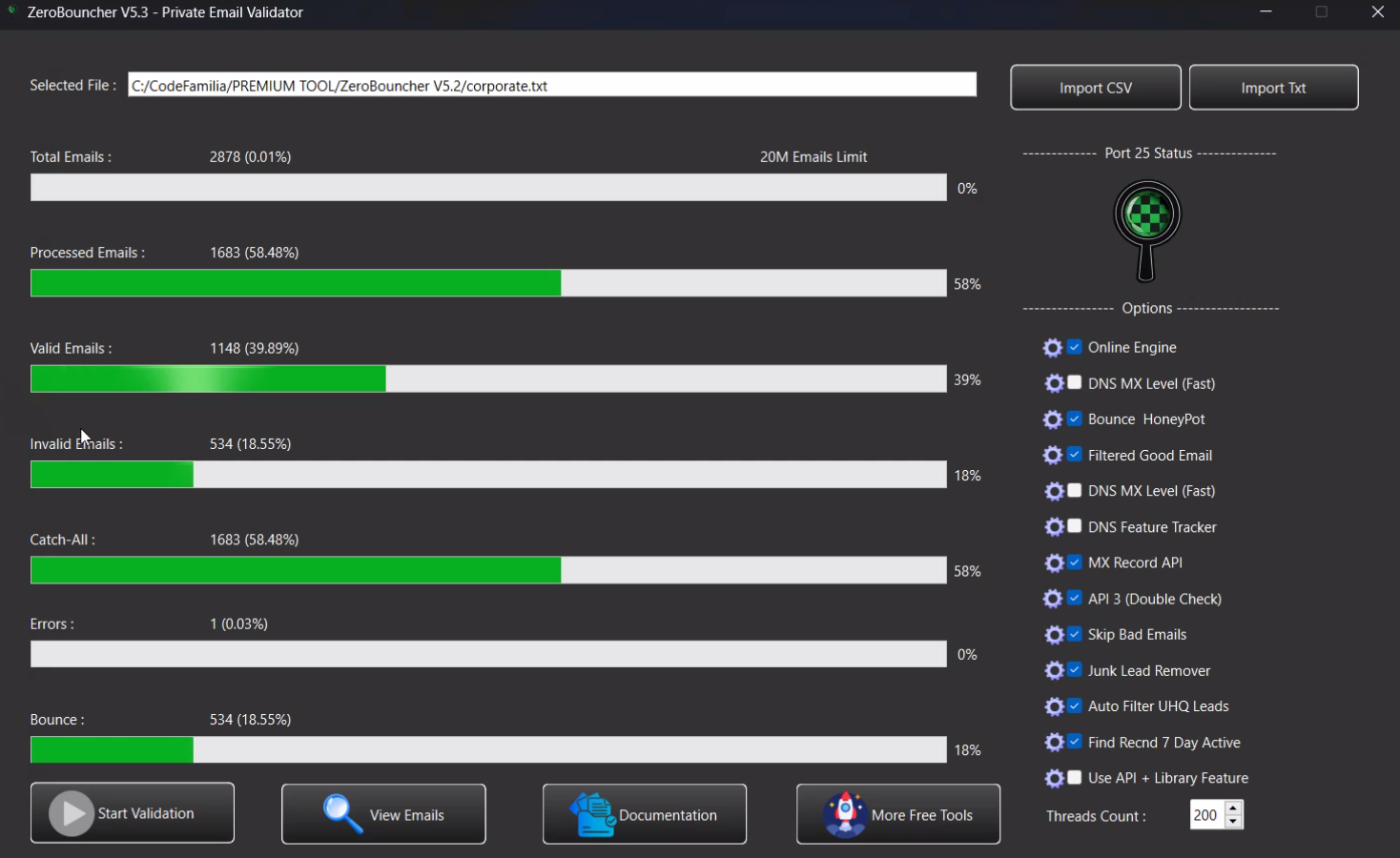This screenshot has width=1400, height=858.
Task: Click the '1 (0.03%)' errors count
Action: point(238,624)
